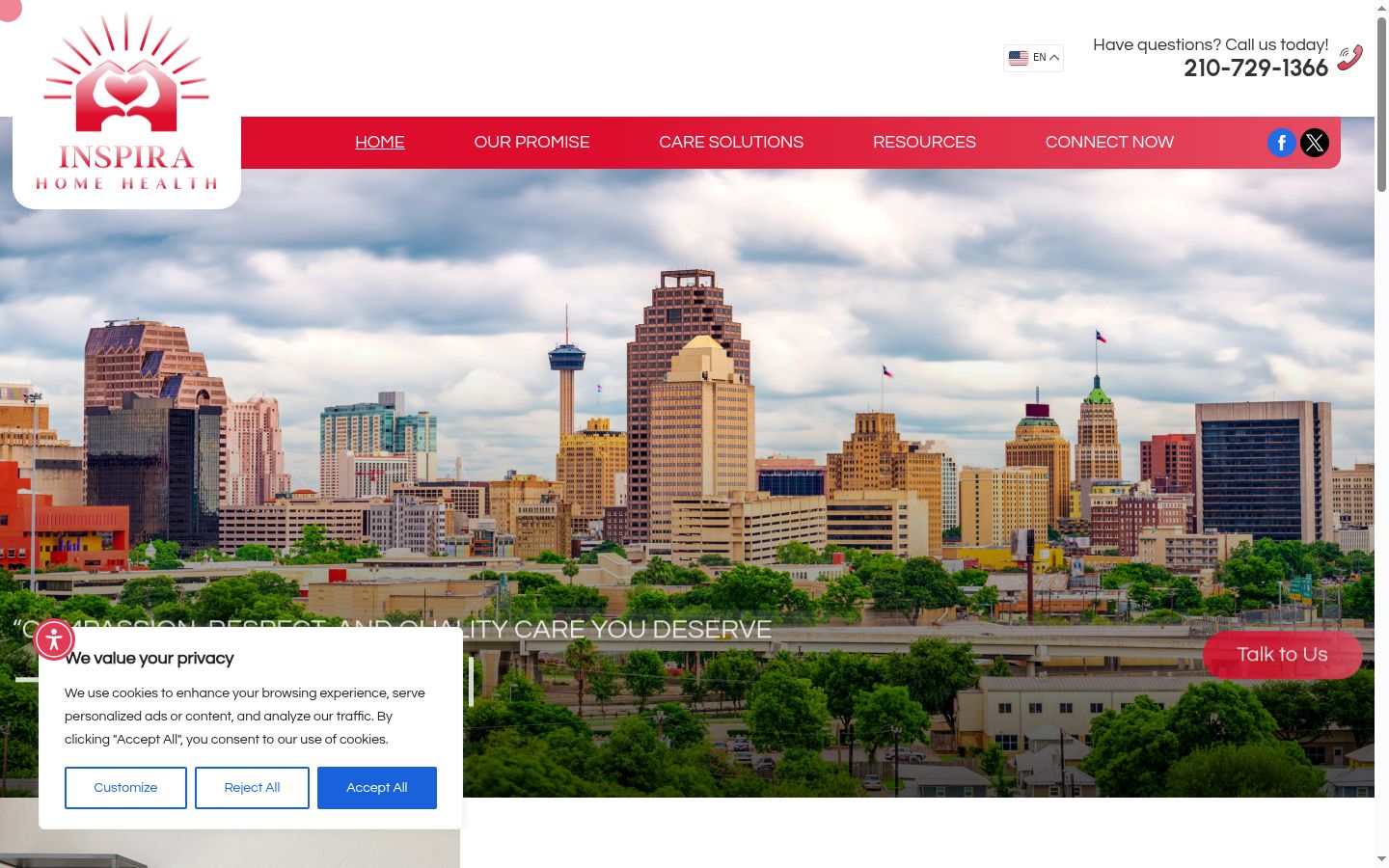Open the RESOURCES menu

(x=924, y=142)
